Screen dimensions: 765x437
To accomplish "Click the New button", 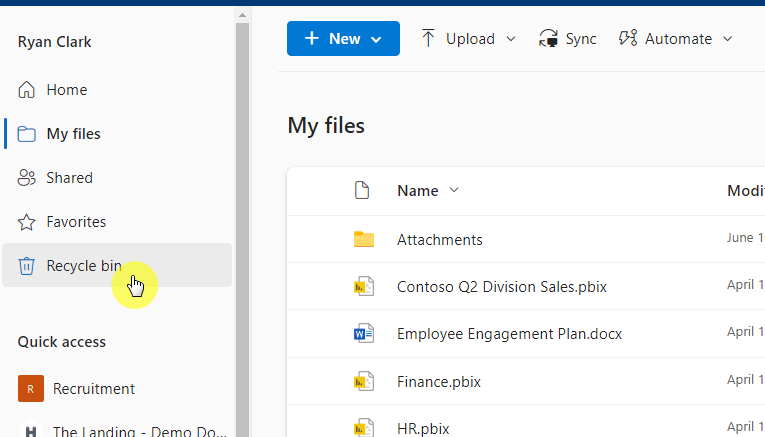I will (343, 39).
